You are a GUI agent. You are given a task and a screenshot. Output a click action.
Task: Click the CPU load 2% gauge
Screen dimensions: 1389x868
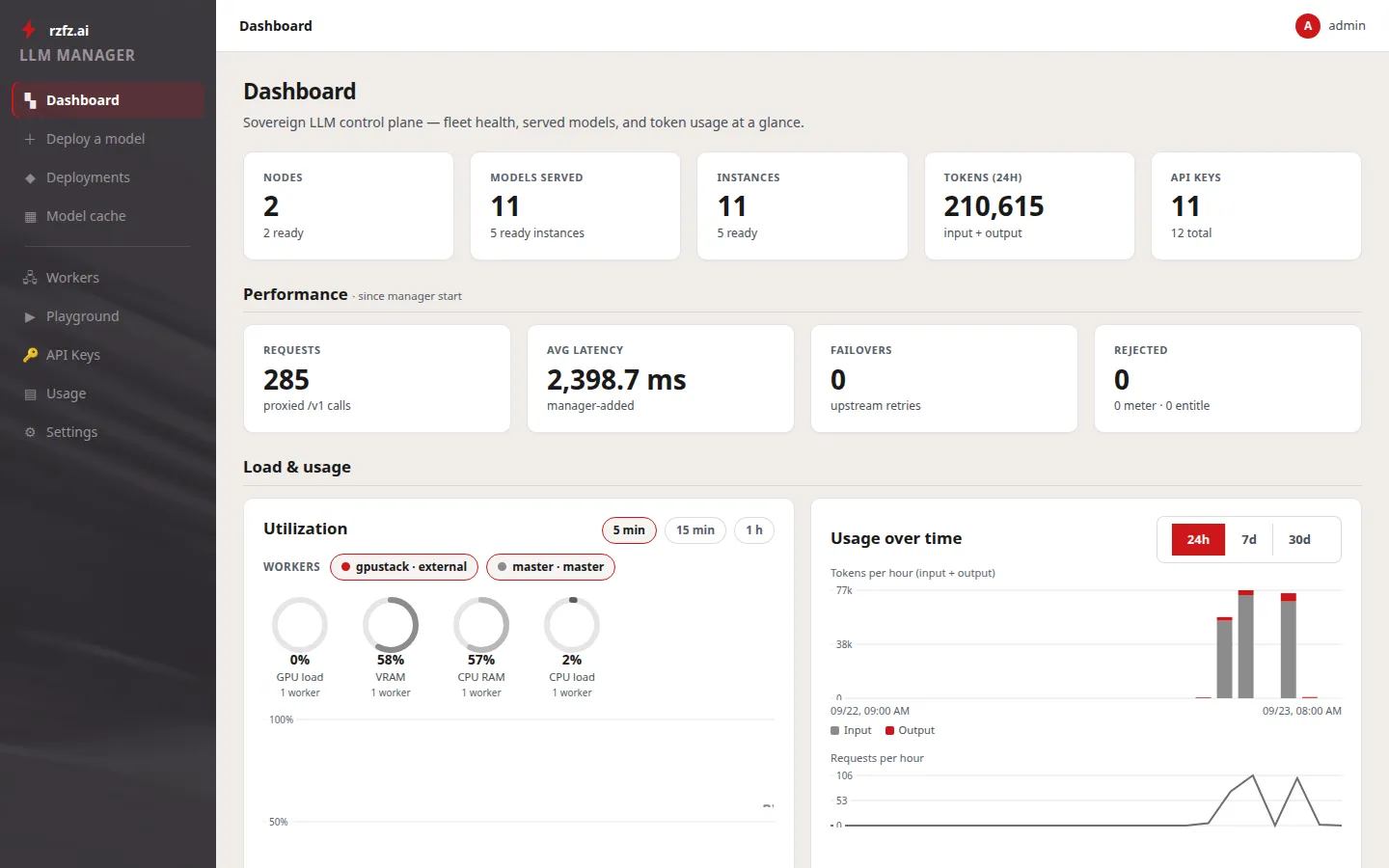pyautogui.click(x=572, y=625)
